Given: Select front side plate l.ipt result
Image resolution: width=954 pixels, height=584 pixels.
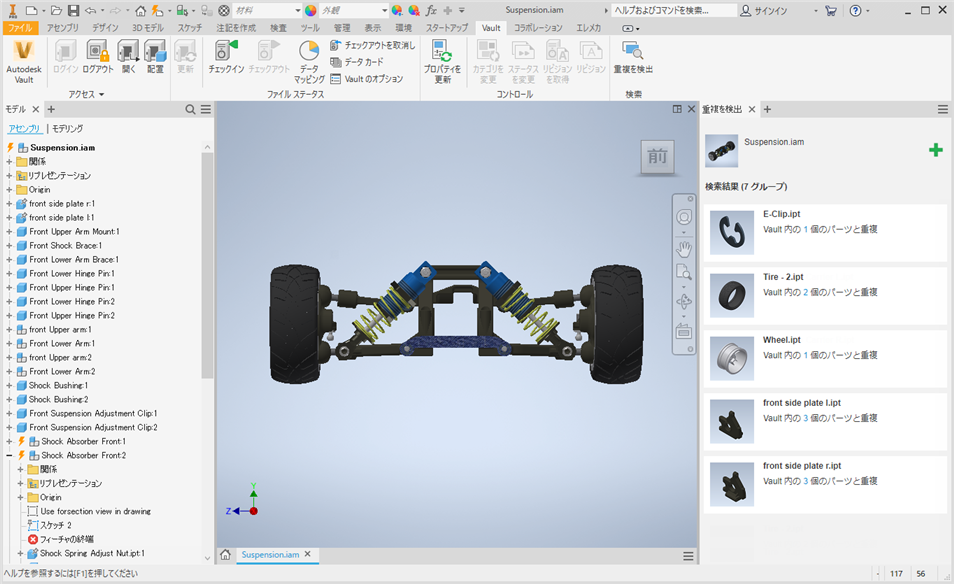Looking at the screenshot, I should 825,422.
